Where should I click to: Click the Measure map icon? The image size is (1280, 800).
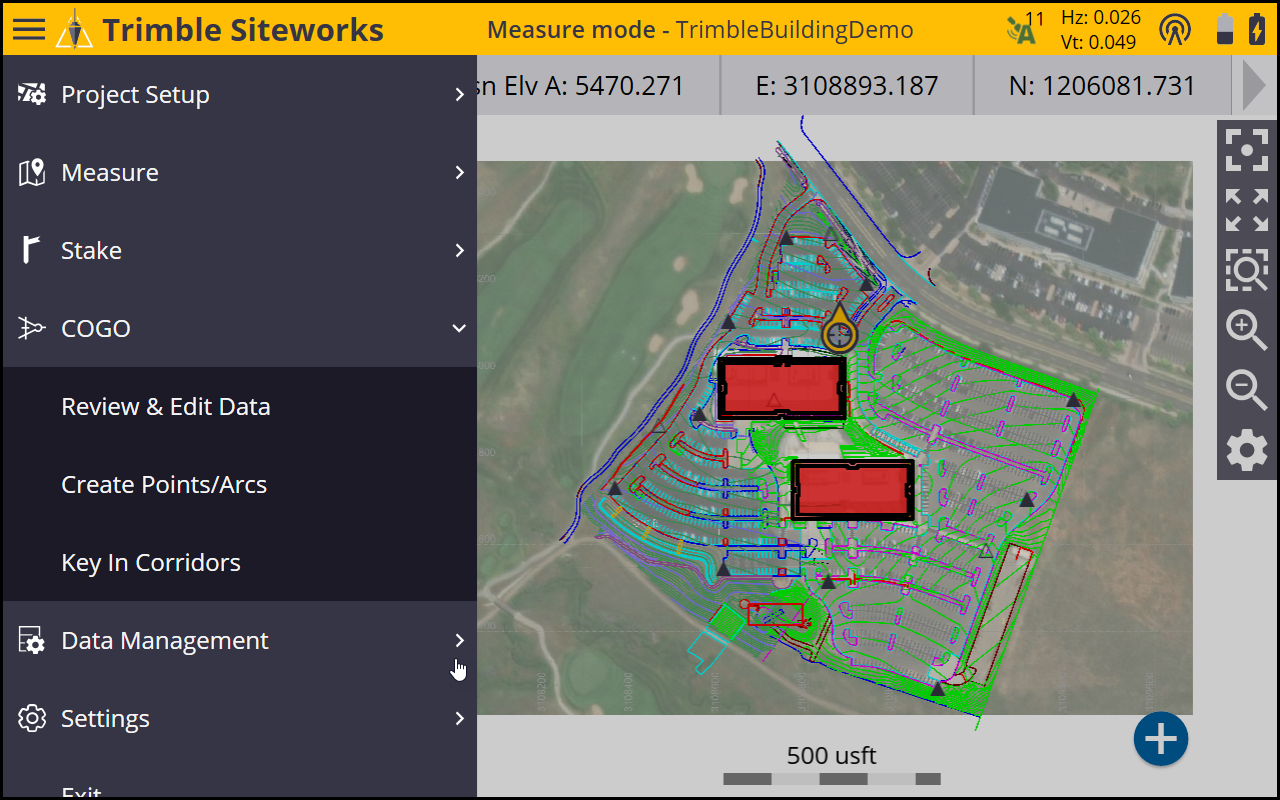click(x=32, y=172)
